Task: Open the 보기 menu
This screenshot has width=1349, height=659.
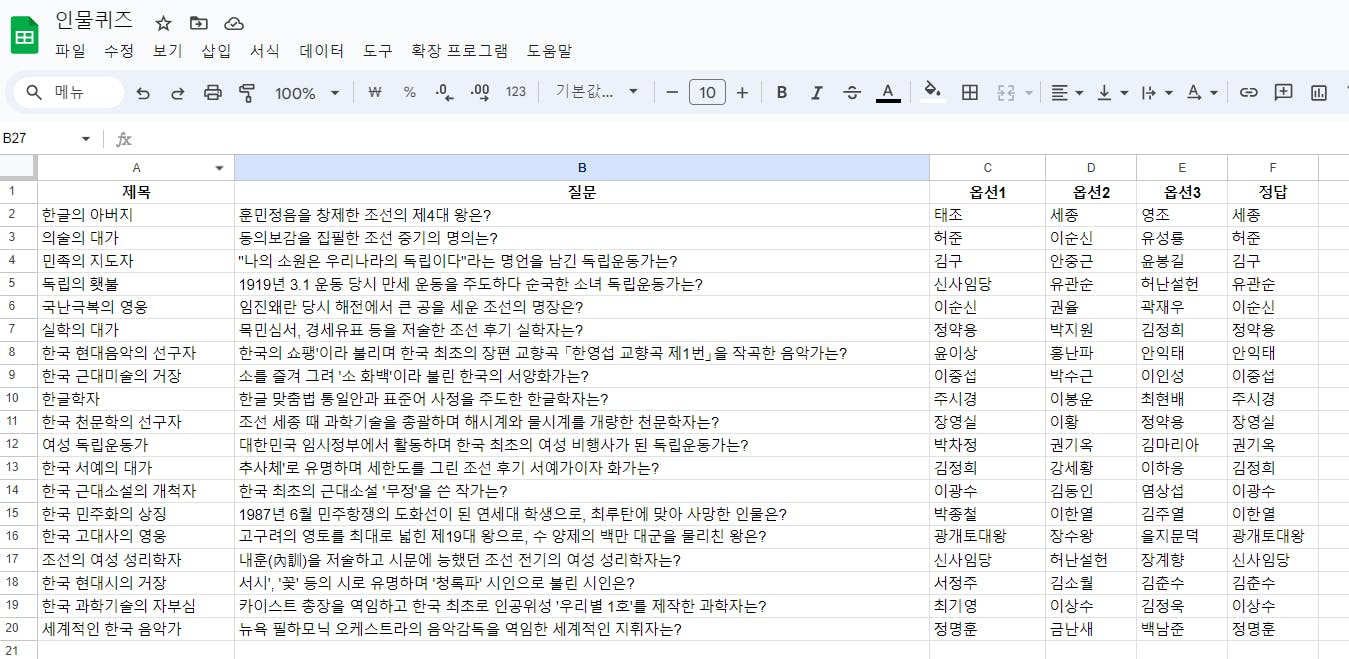Action: tap(167, 51)
